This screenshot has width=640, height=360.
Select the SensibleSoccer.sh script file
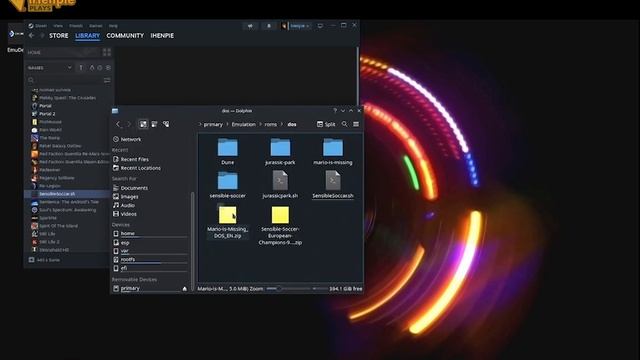coord(333,185)
